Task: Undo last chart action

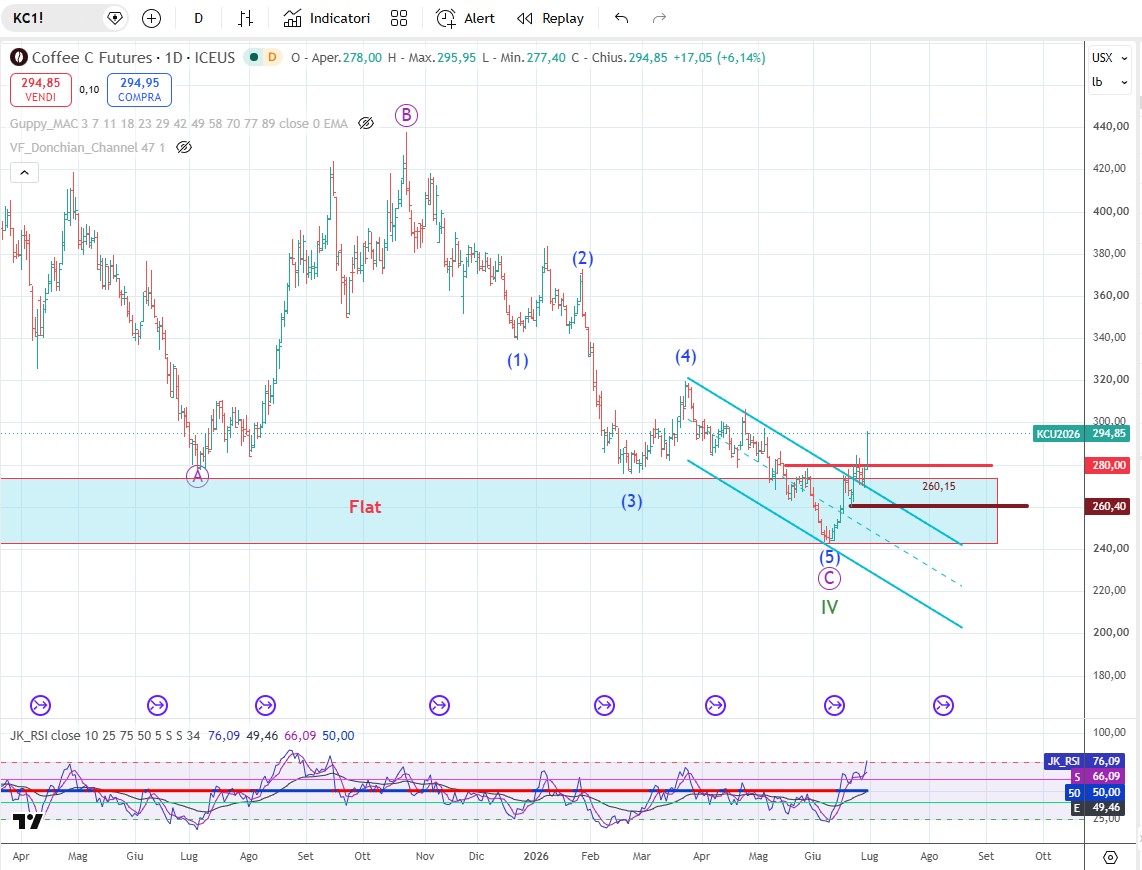Action: [x=621, y=18]
